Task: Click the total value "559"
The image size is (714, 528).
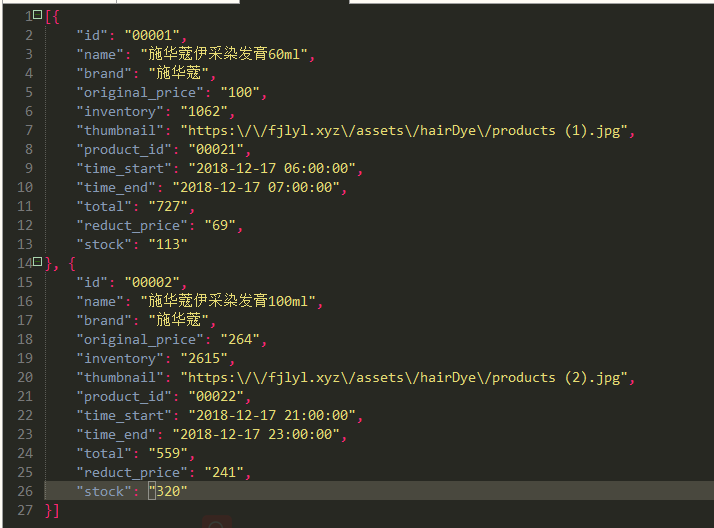Action: (168, 453)
